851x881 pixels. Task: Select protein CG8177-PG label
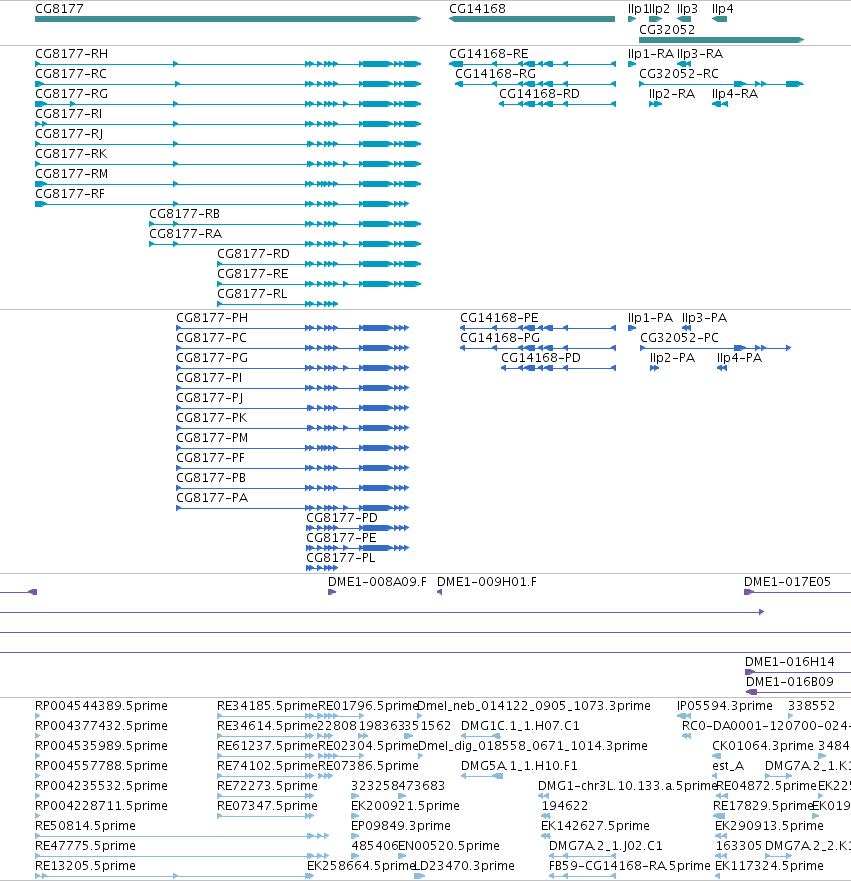pos(212,358)
